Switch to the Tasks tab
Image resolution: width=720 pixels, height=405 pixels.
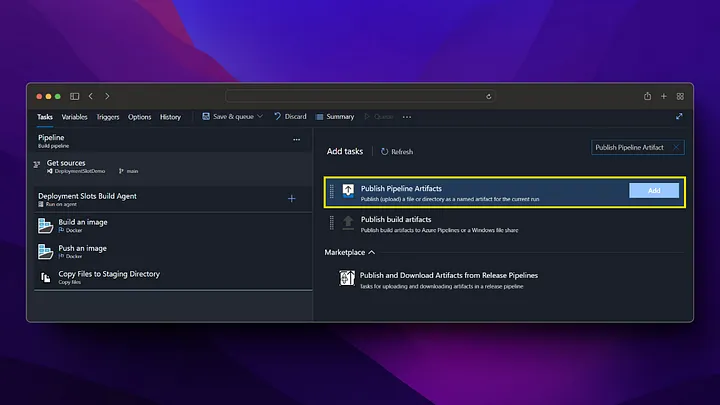click(45, 117)
